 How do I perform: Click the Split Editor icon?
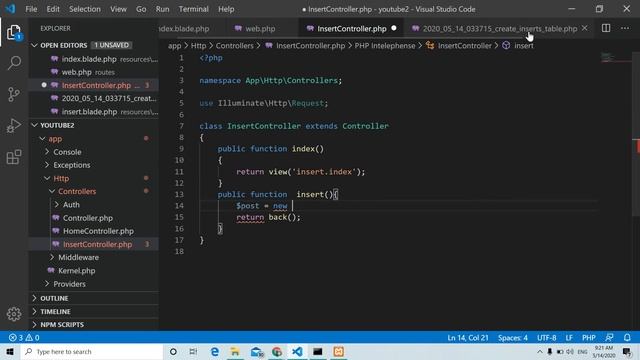[x=606, y=28]
